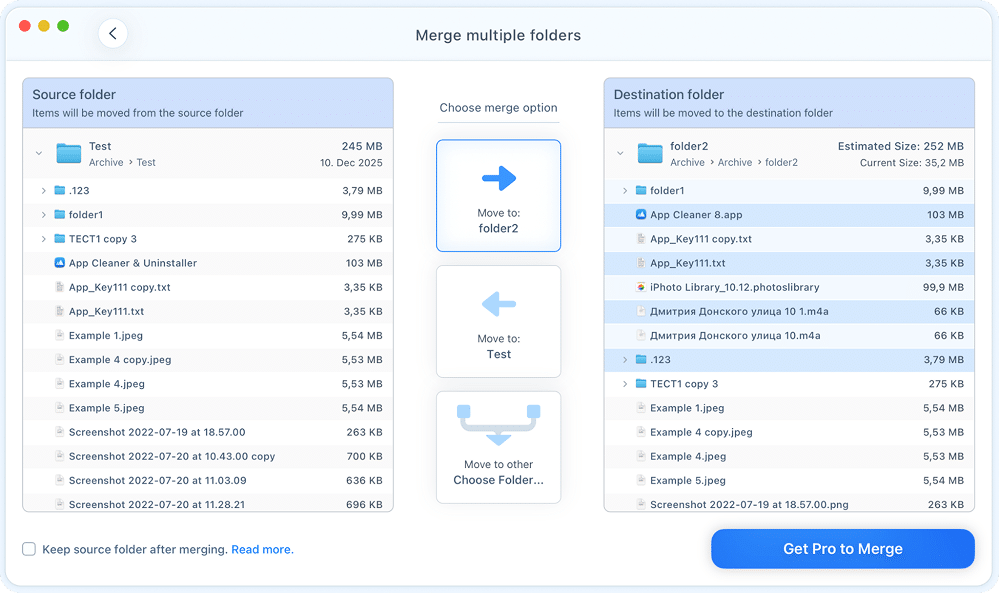This screenshot has width=999, height=593.
Task: Expand TECT1 copy 3 in destination list
Action: [x=624, y=384]
